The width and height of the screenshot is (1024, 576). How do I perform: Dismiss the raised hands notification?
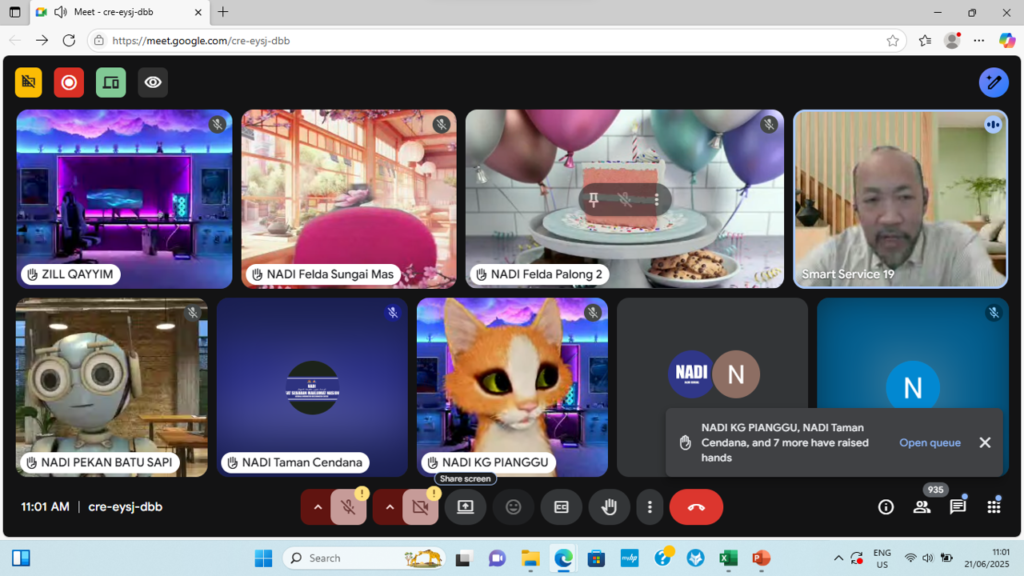[x=985, y=443]
